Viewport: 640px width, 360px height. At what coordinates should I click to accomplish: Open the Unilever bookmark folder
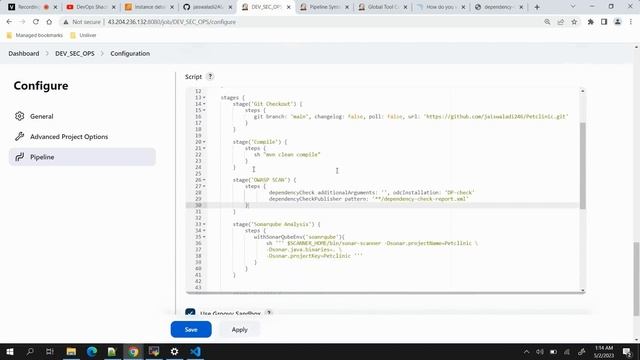pos(84,36)
